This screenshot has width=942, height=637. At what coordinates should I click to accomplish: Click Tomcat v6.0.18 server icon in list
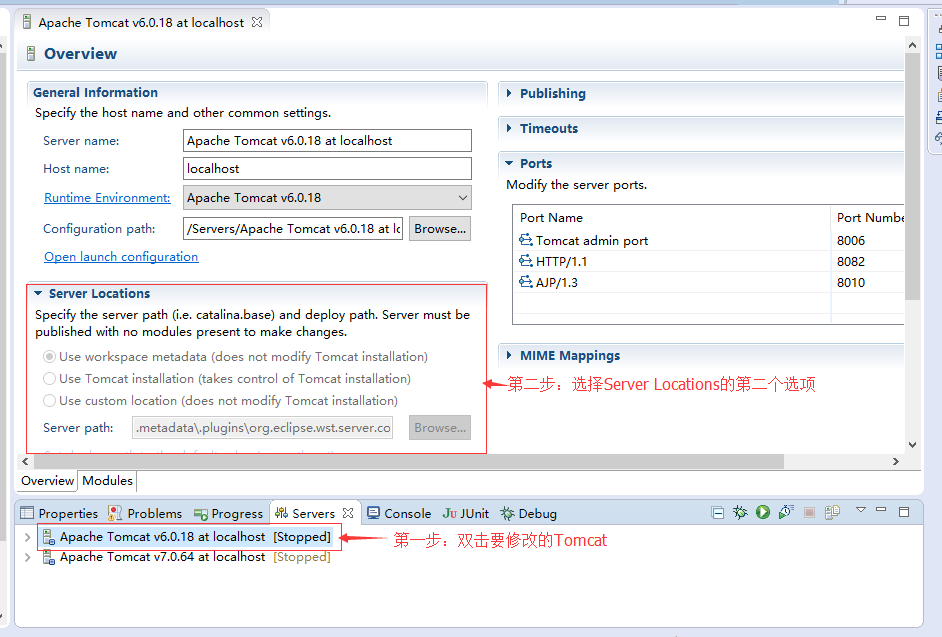tap(49, 537)
